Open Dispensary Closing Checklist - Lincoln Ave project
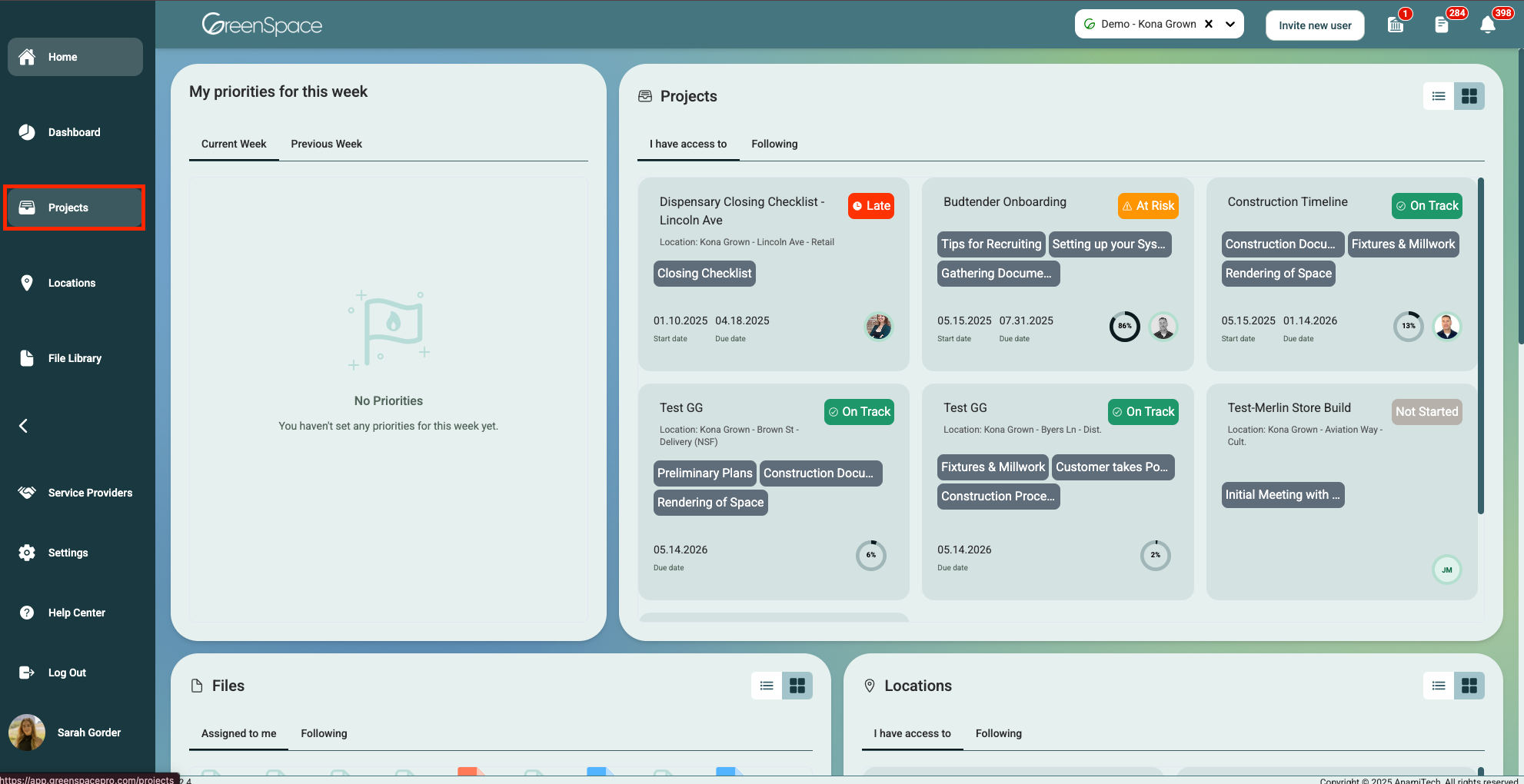 [x=742, y=211]
